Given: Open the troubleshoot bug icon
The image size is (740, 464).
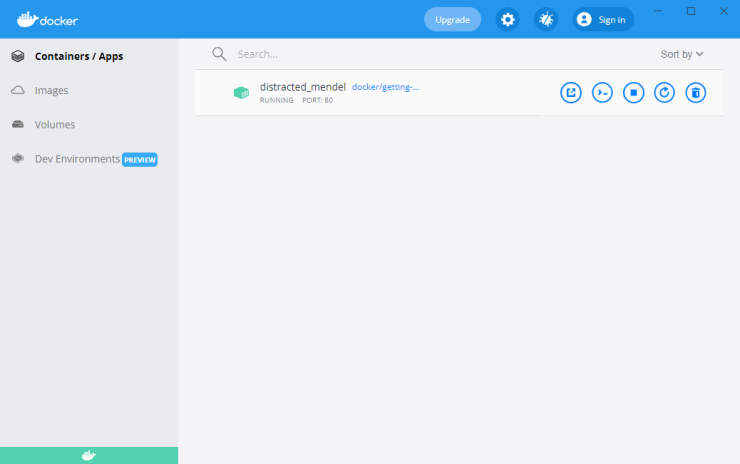Looking at the screenshot, I should pos(546,19).
